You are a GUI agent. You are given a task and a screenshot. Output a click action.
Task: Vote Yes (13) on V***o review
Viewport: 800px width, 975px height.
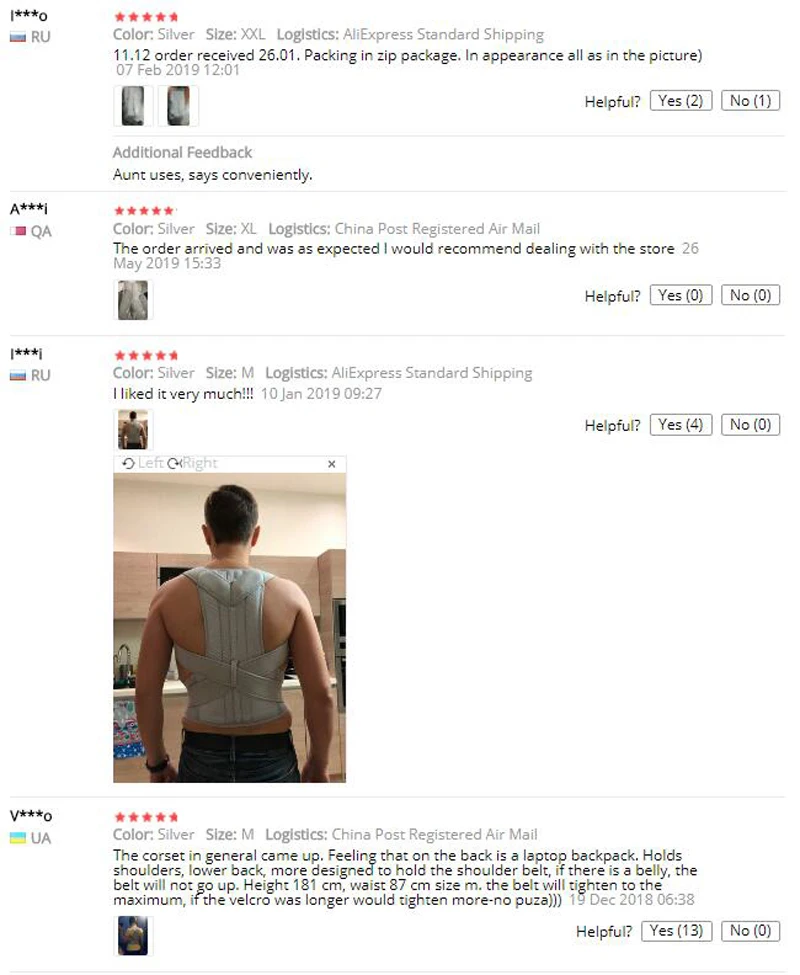tap(676, 931)
